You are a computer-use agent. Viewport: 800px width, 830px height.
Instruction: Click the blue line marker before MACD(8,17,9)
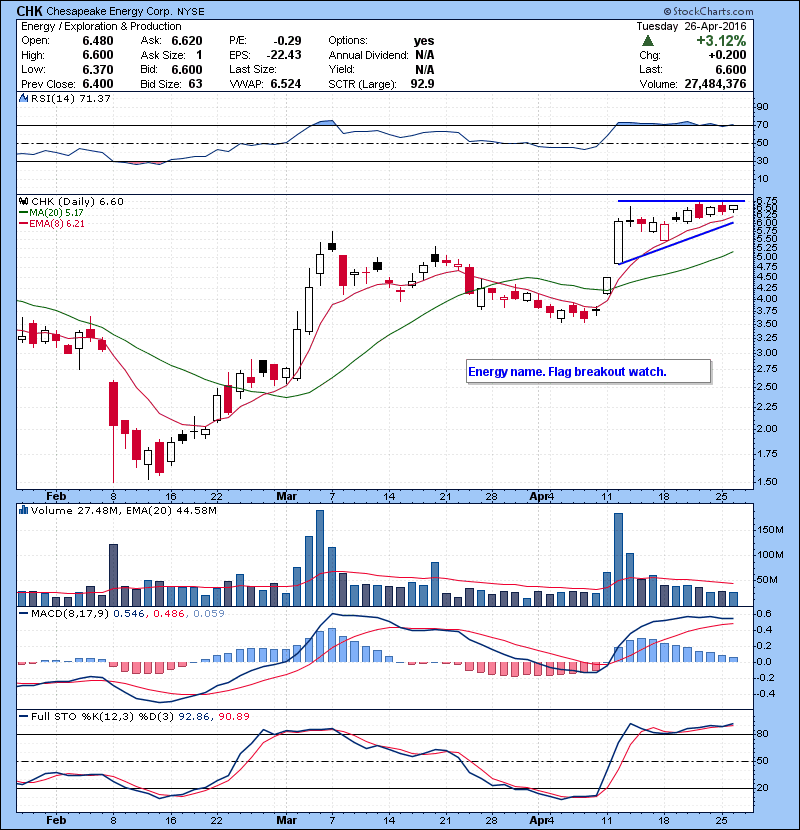pyautogui.click(x=24, y=613)
